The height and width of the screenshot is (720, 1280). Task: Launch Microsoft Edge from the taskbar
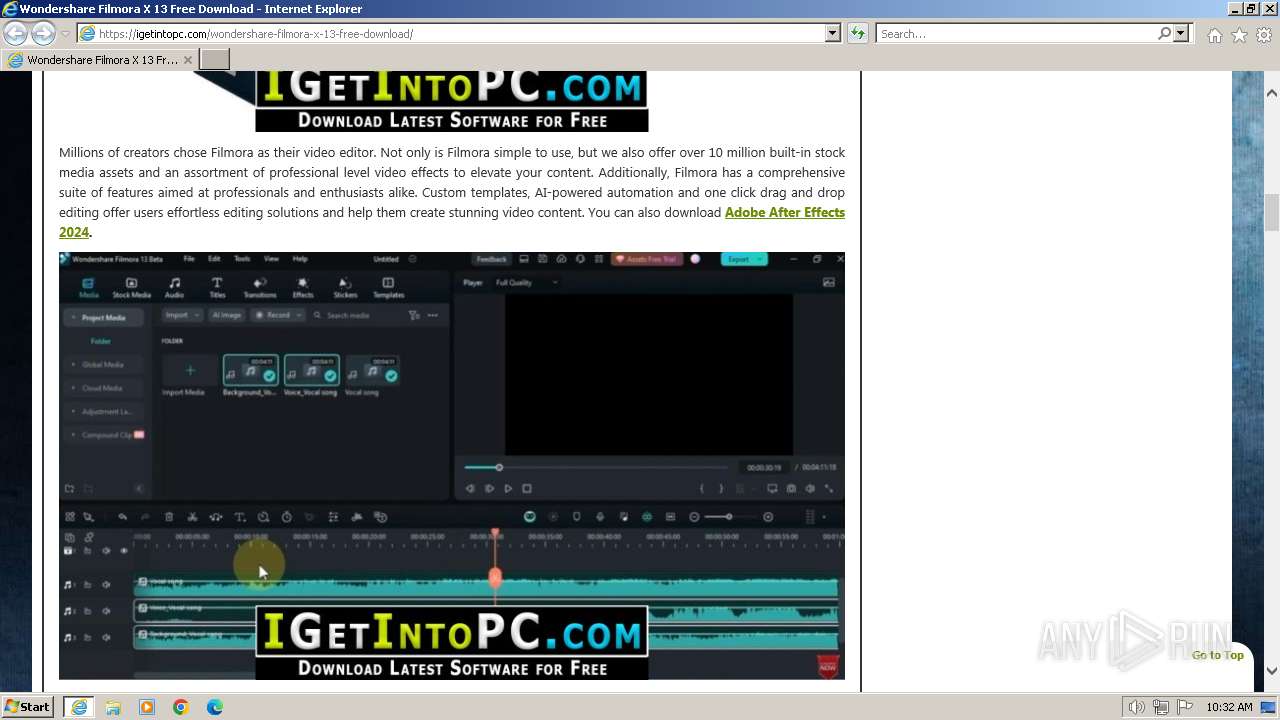click(215, 707)
